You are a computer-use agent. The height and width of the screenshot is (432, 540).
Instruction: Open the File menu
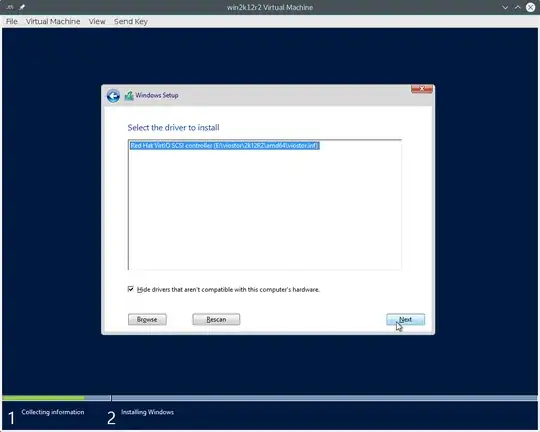(12, 21)
